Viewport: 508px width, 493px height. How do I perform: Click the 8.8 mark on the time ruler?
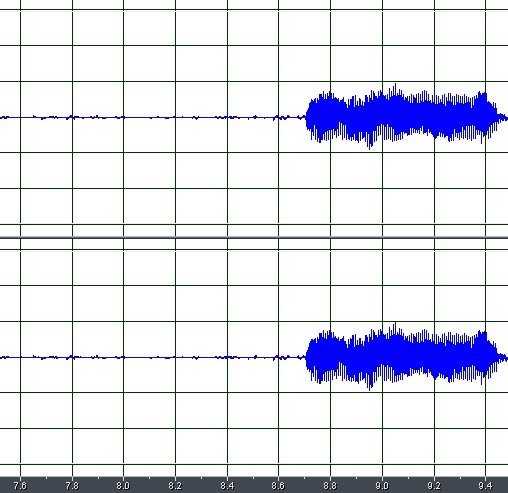pyautogui.click(x=330, y=485)
